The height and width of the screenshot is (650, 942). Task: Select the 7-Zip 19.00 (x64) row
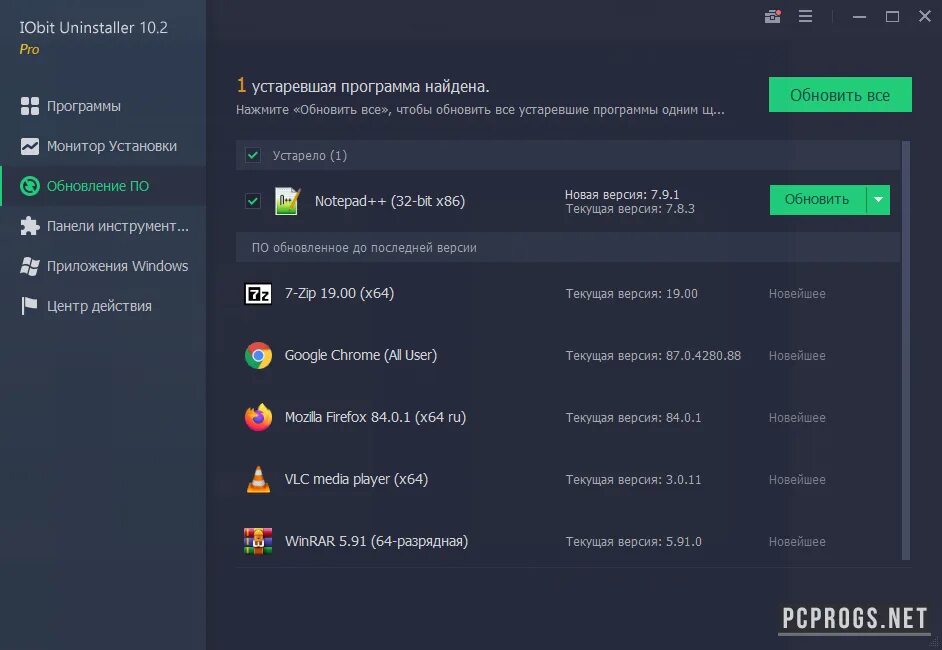click(x=568, y=294)
